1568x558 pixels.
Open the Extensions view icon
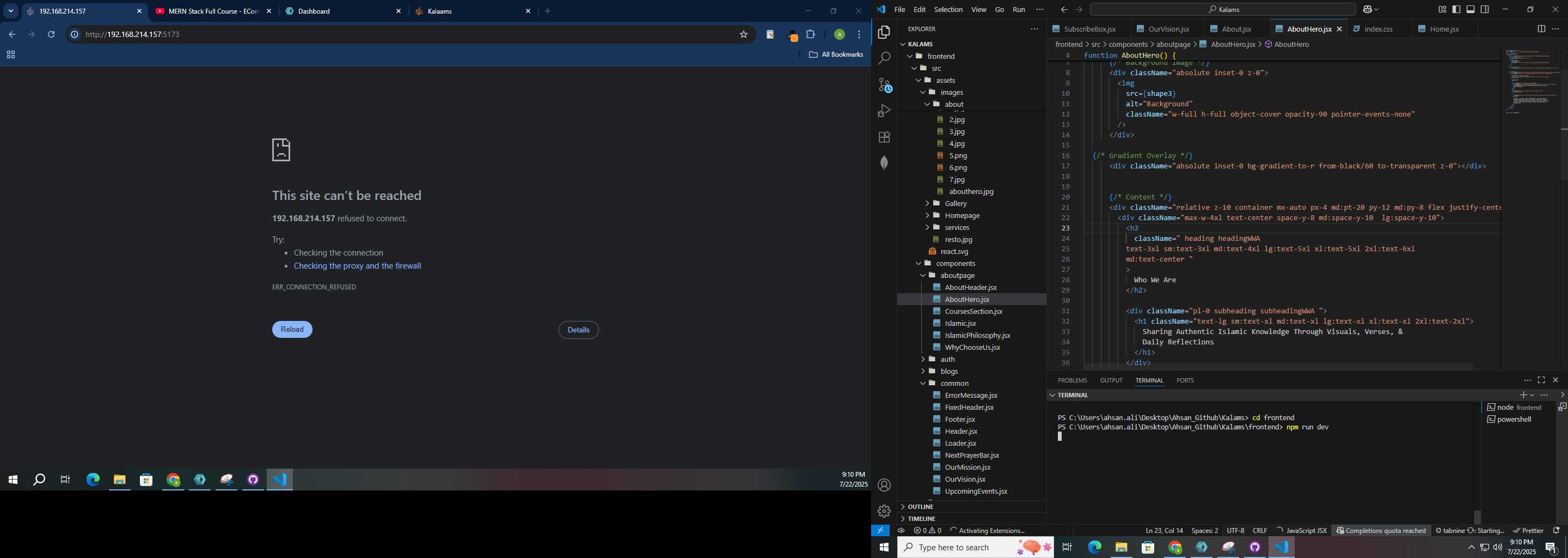tap(884, 137)
